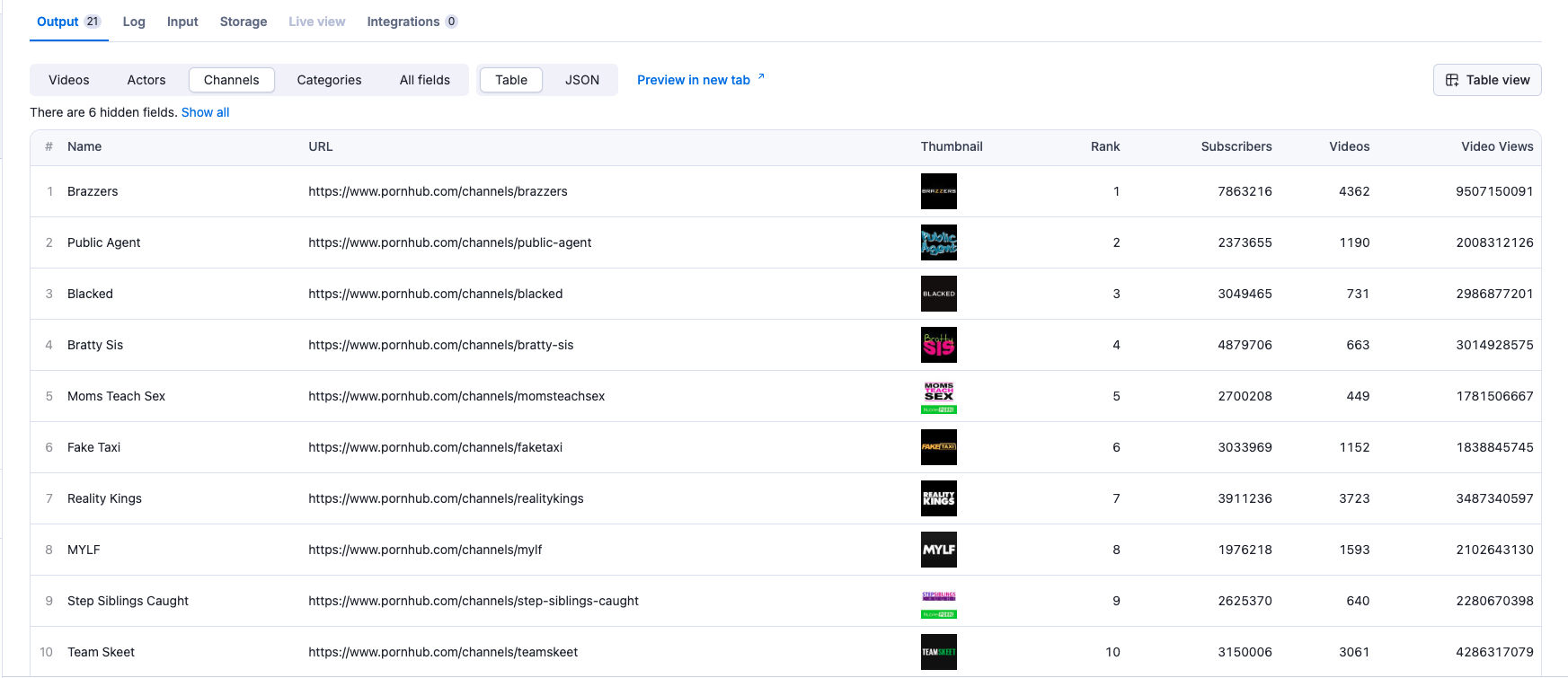Viewport: 1568px width, 678px height.
Task: Open the Live view tab
Action: pos(317,22)
